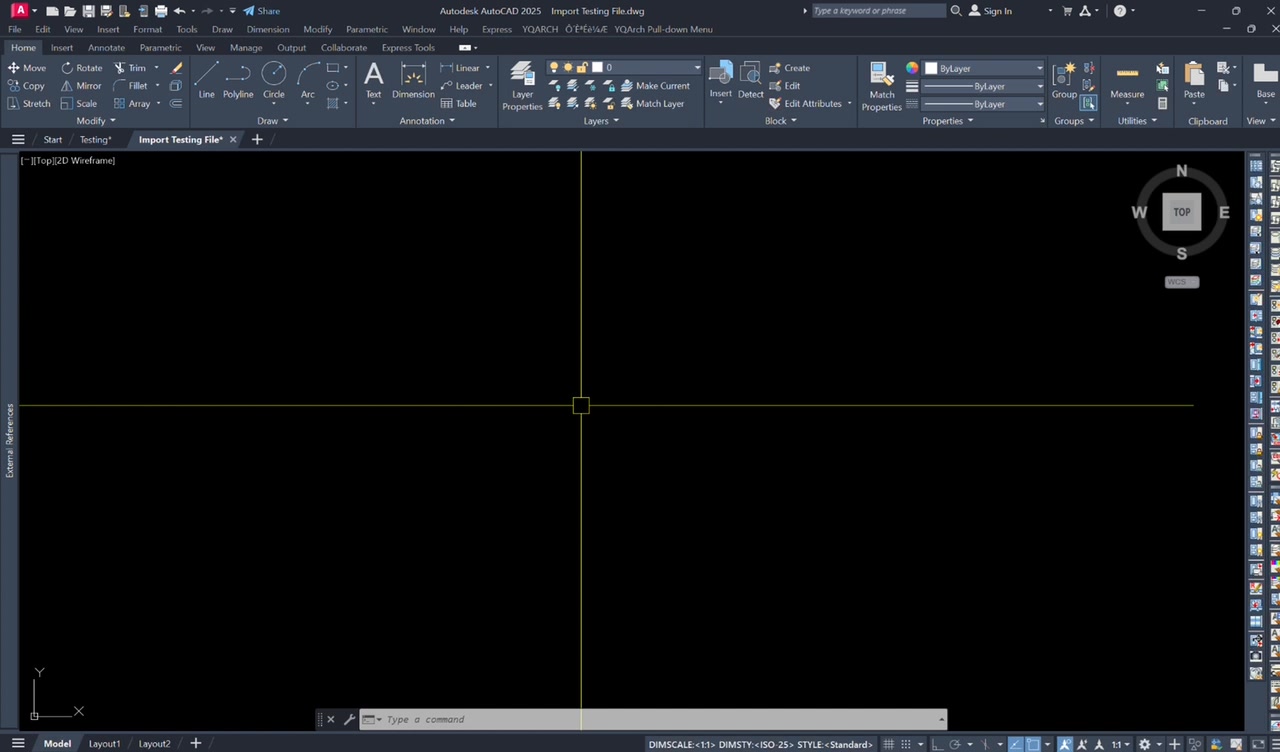Viewport: 1280px width, 752px height.
Task: Toggle polar tracking in status bar
Action: 955,744
